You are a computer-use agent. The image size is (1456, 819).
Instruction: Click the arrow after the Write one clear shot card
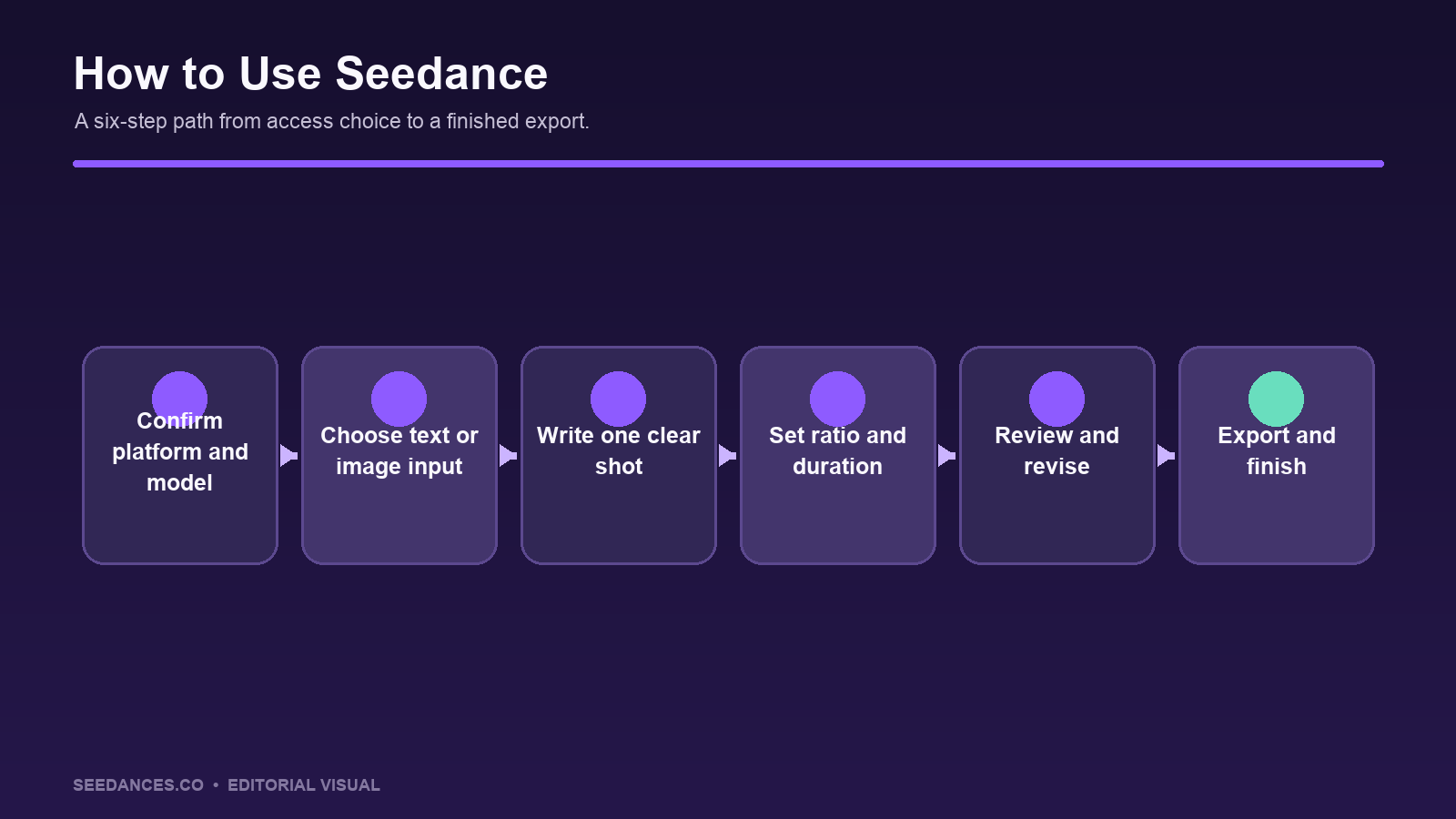point(728,455)
